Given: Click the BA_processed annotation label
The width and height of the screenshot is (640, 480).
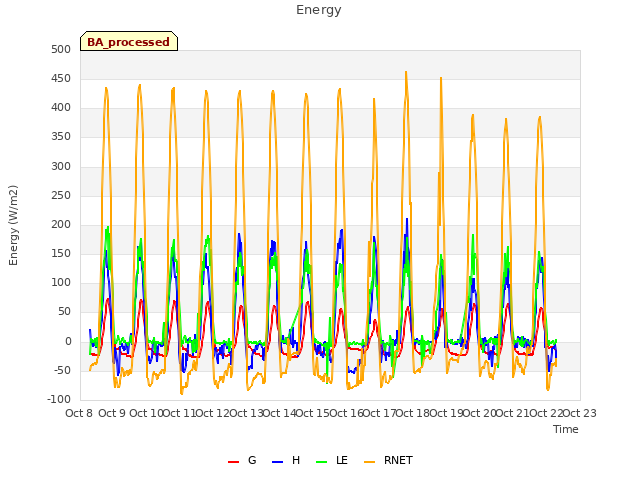Looking at the screenshot, I should 129,42.
